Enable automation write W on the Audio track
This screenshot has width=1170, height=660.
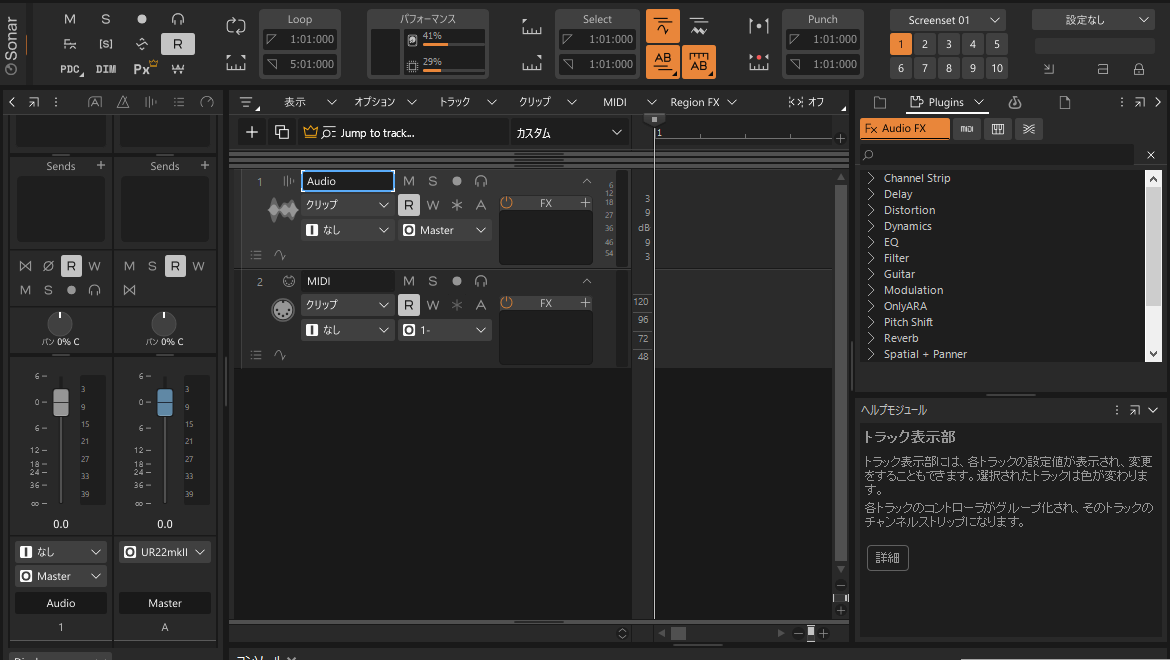pos(433,204)
